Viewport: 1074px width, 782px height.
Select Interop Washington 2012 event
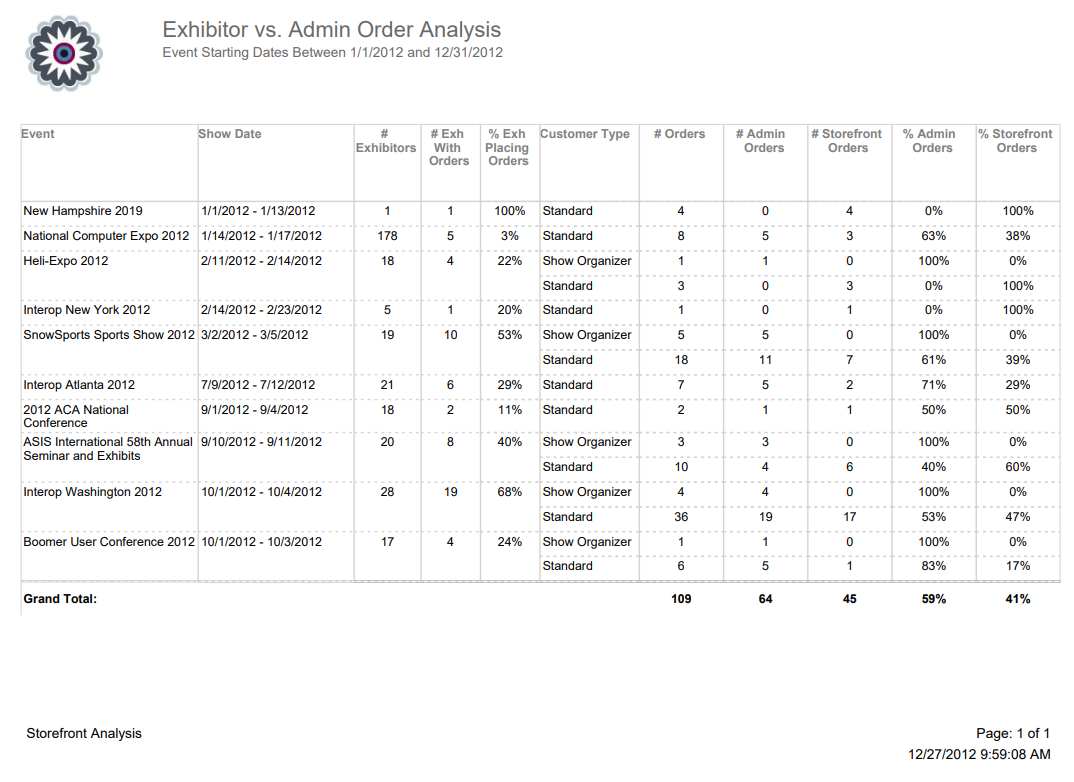pos(91,492)
